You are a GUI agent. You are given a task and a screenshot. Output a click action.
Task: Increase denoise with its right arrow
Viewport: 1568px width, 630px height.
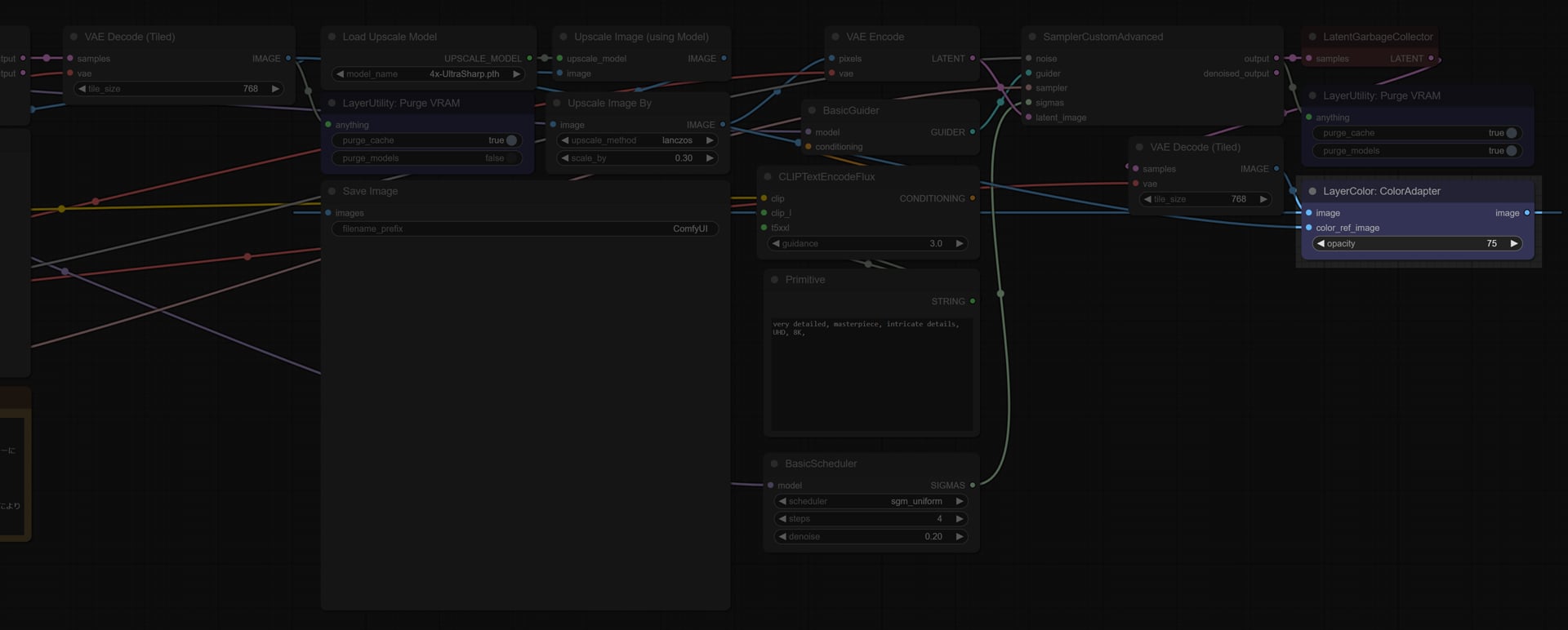pos(960,536)
